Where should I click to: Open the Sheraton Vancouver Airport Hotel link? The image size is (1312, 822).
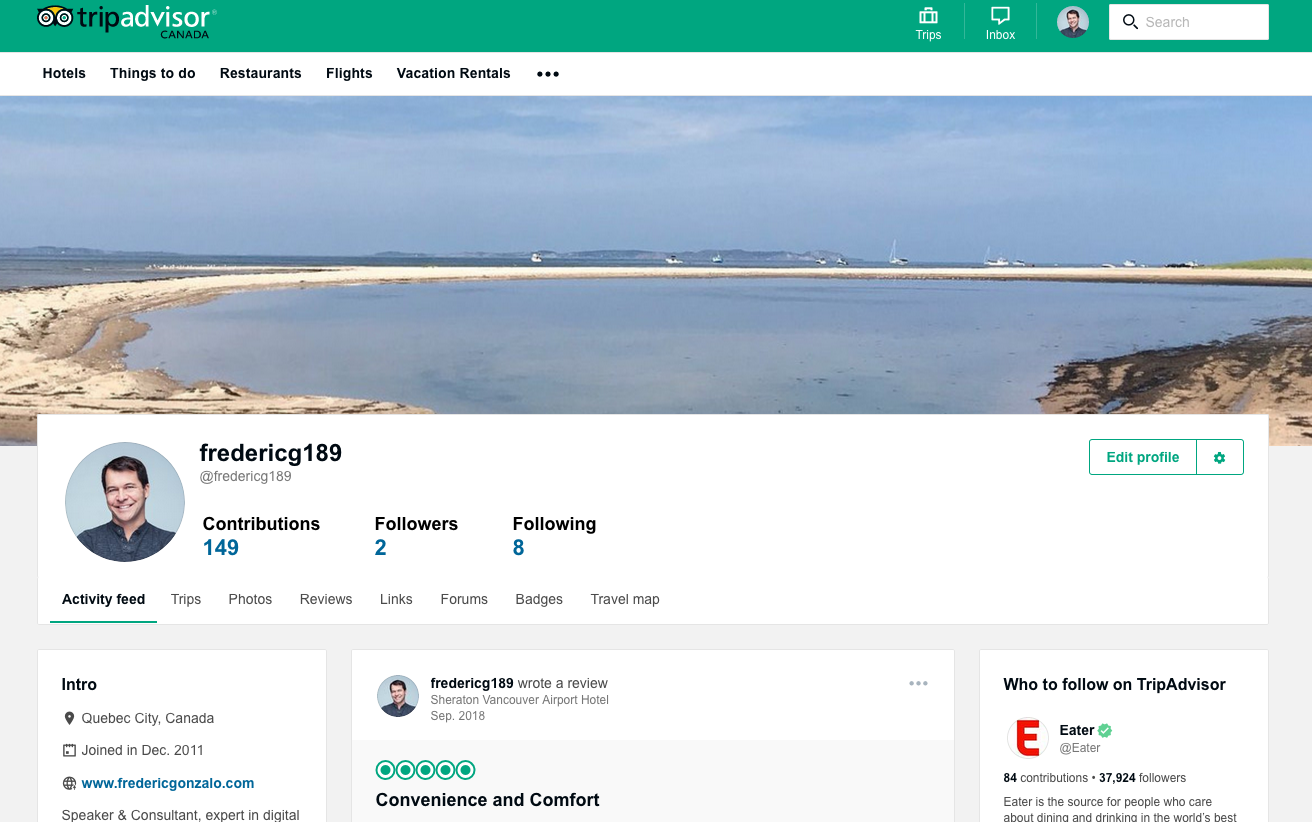coord(520,700)
